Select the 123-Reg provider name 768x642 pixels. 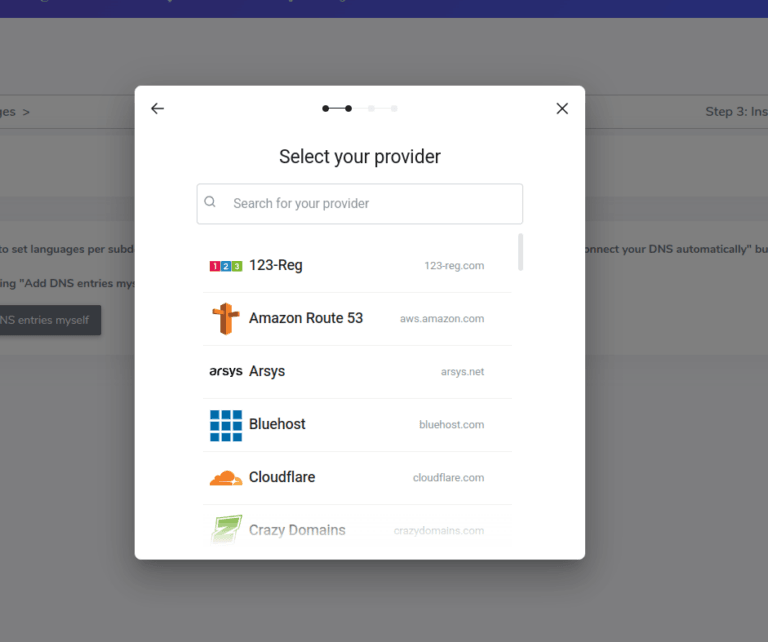click(x=276, y=265)
